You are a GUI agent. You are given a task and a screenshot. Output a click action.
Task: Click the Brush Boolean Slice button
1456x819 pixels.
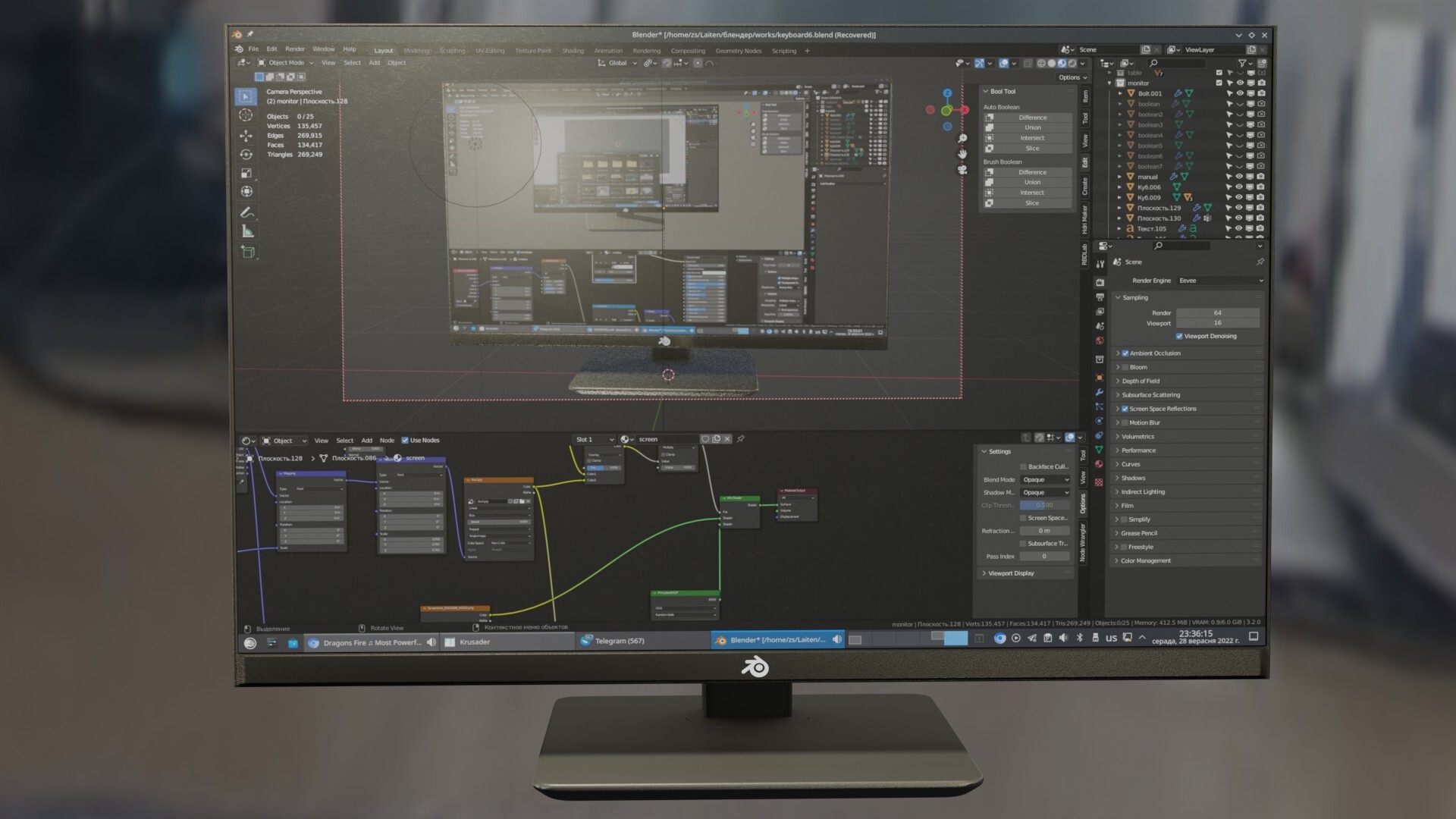pos(1031,203)
